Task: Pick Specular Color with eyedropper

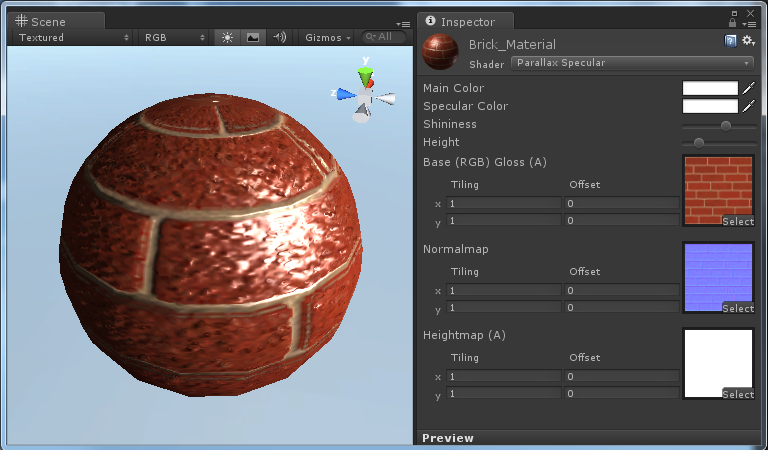Action: pos(748,106)
